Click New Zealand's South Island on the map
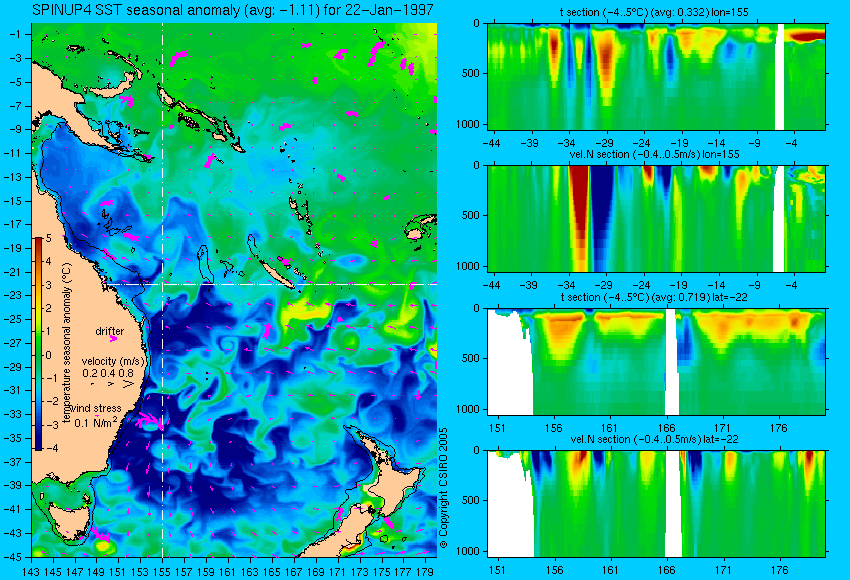Image resolution: width=850 pixels, height=580 pixels. (x=336, y=534)
